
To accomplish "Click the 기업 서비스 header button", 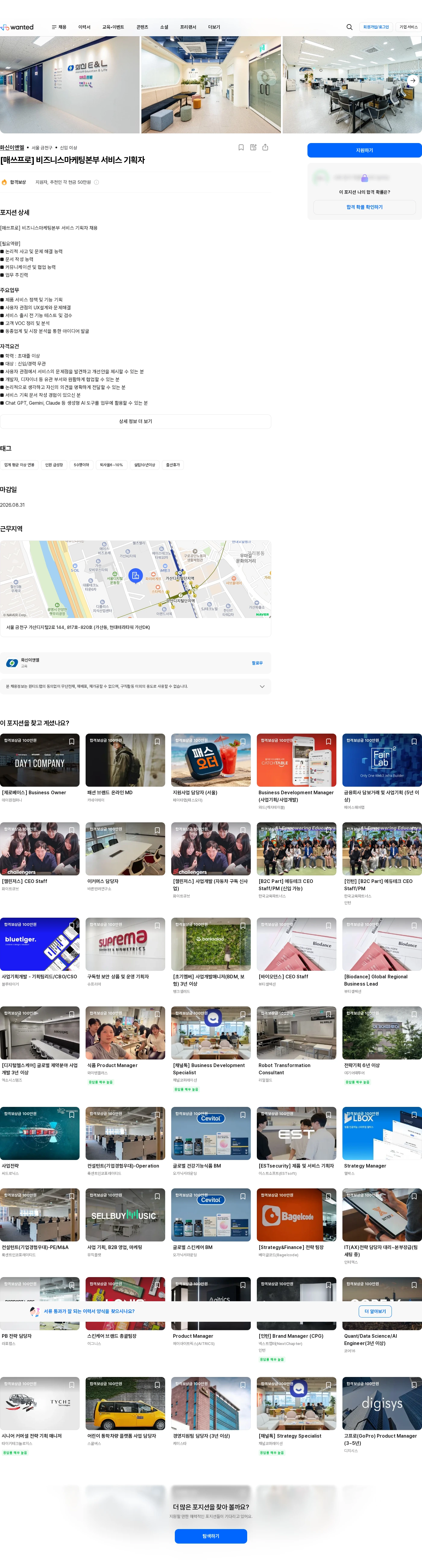I will point(408,27).
